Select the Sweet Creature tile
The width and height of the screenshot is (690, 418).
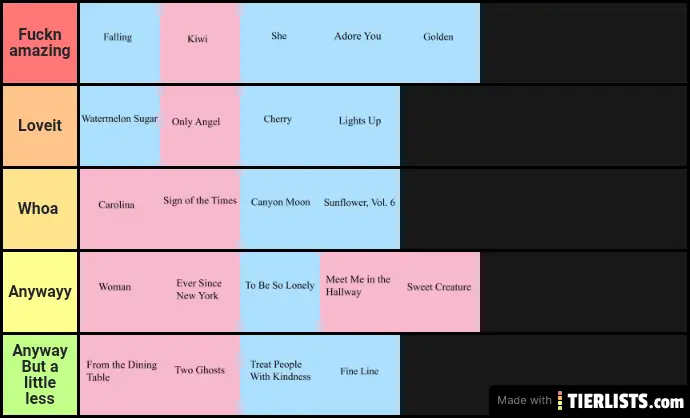pos(440,292)
